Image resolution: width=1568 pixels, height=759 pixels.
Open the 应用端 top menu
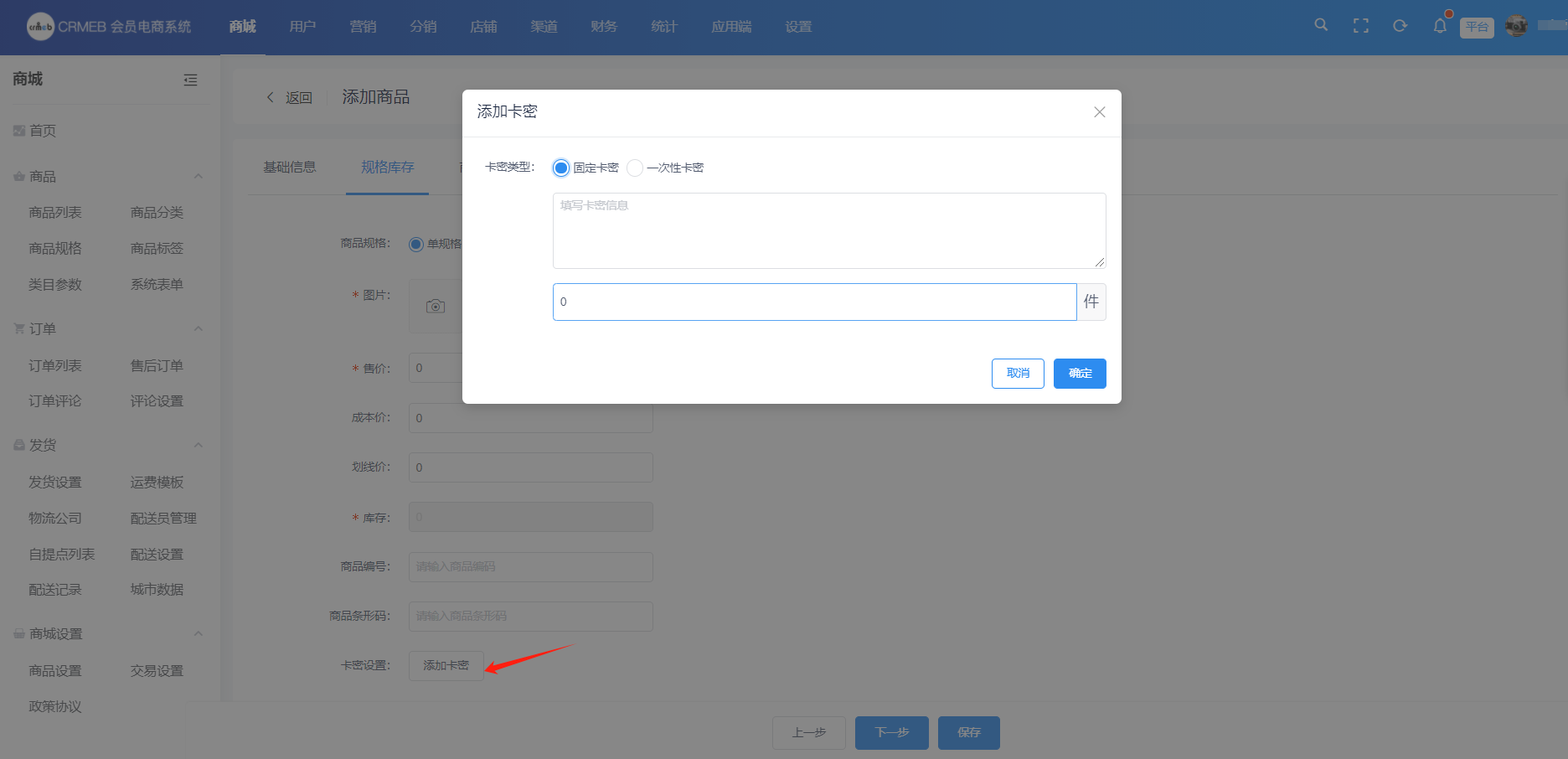(731, 27)
